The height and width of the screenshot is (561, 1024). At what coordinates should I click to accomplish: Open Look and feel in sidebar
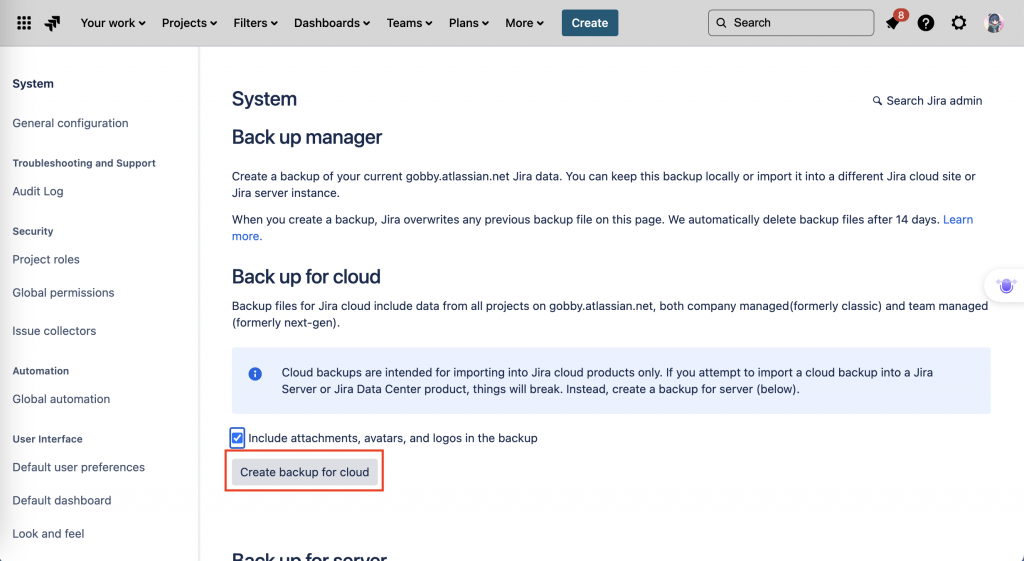48,534
